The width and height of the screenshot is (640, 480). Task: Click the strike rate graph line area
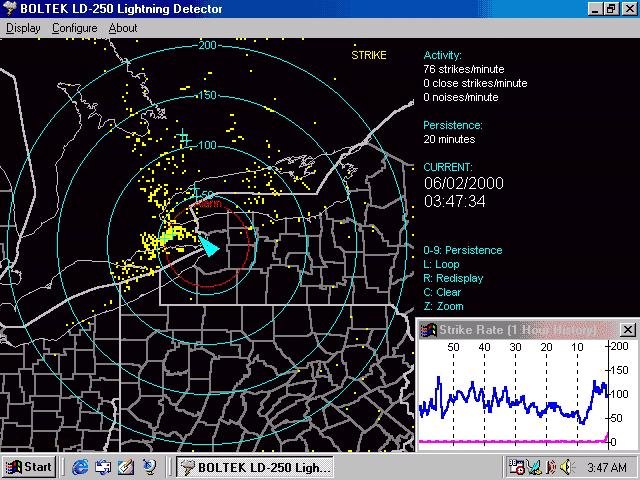point(510,400)
